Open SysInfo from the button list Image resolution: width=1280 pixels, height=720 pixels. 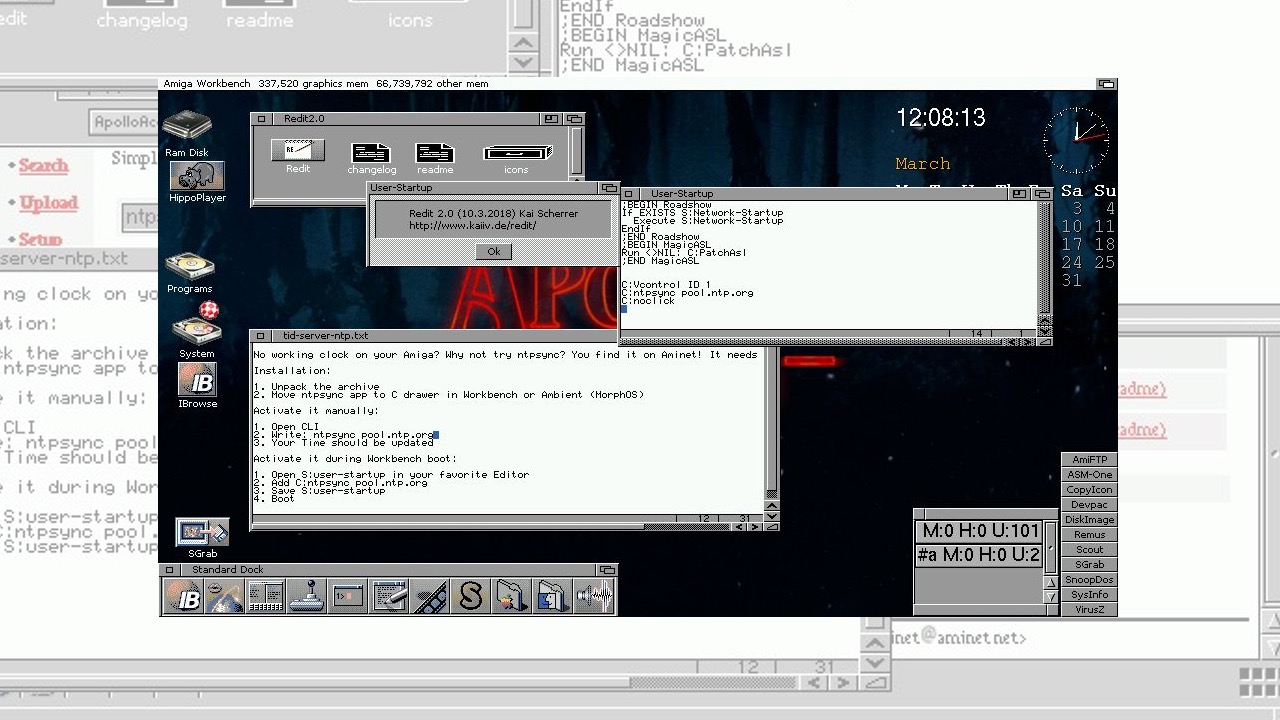[1089, 595]
